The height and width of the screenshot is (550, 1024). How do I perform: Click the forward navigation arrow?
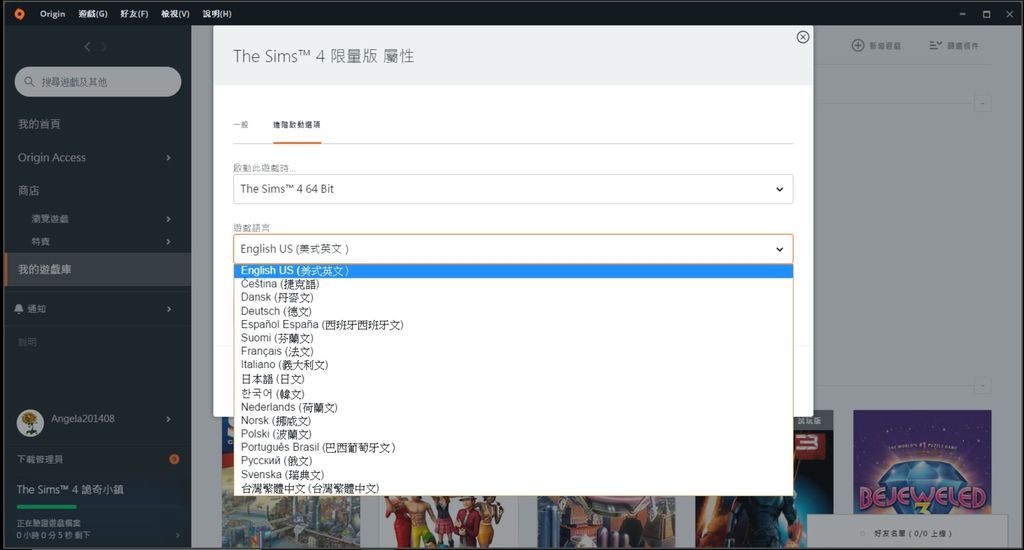pyautogui.click(x=104, y=46)
